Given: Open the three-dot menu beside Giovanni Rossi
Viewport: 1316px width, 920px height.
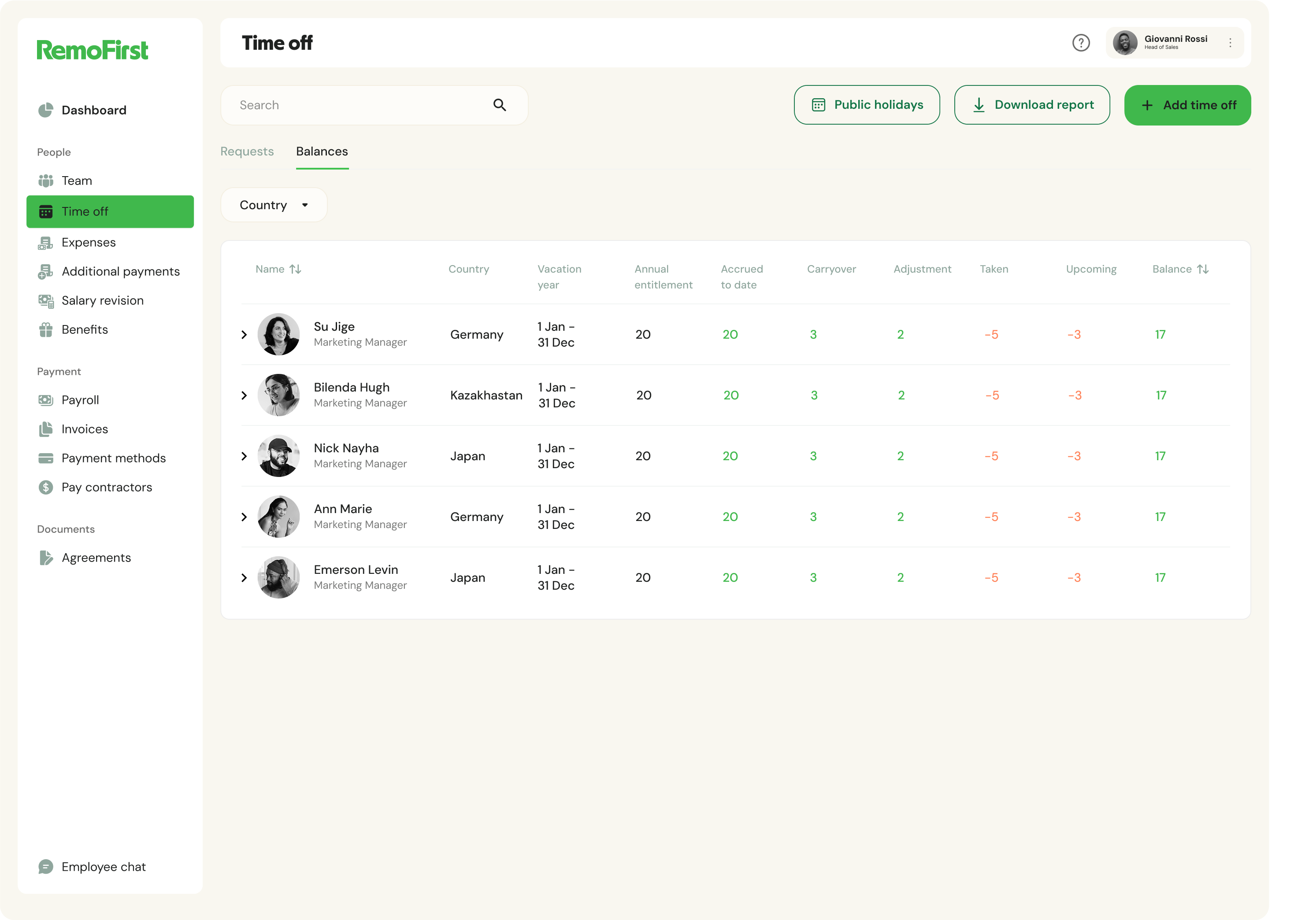Looking at the screenshot, I should coord(1230,43).
